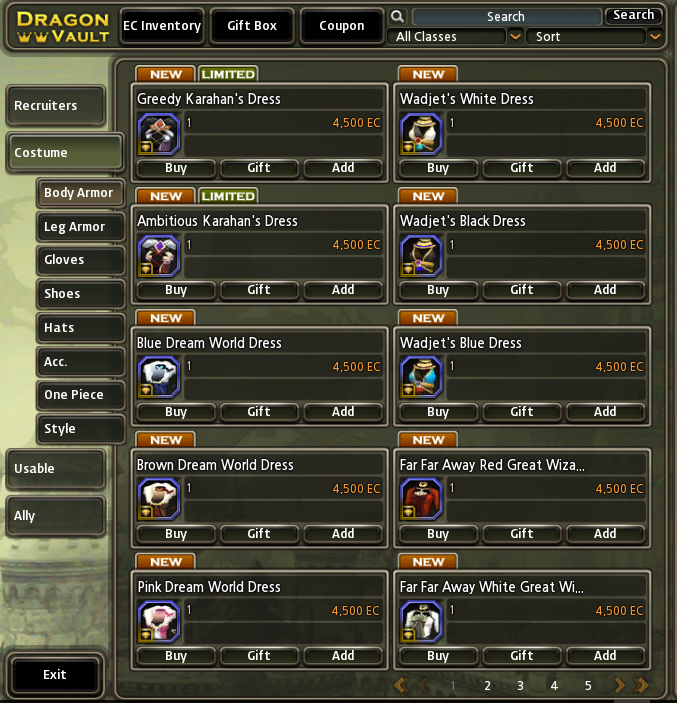Click the magnifying glass search icon

pos(397,17)
